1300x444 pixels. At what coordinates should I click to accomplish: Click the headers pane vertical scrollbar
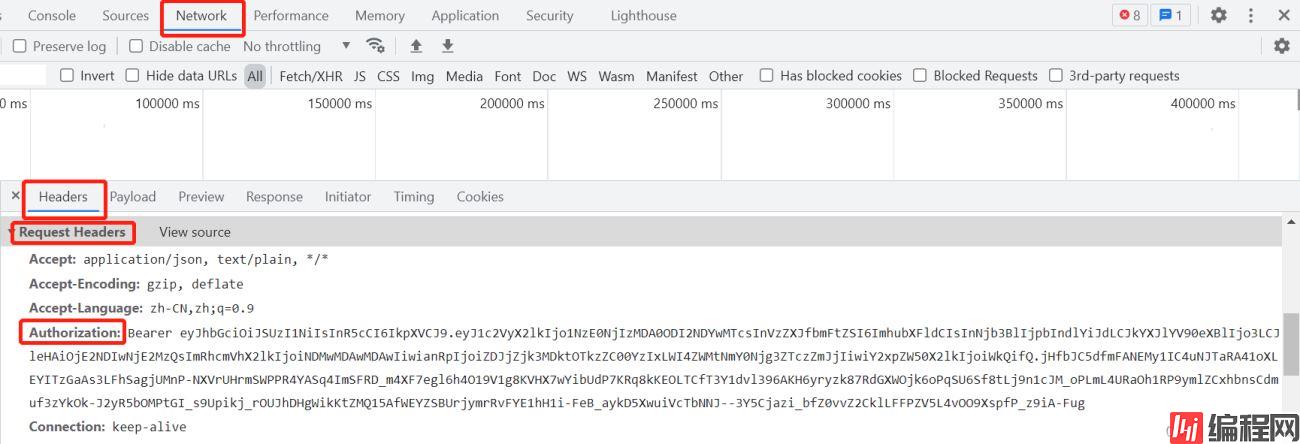1292,340
